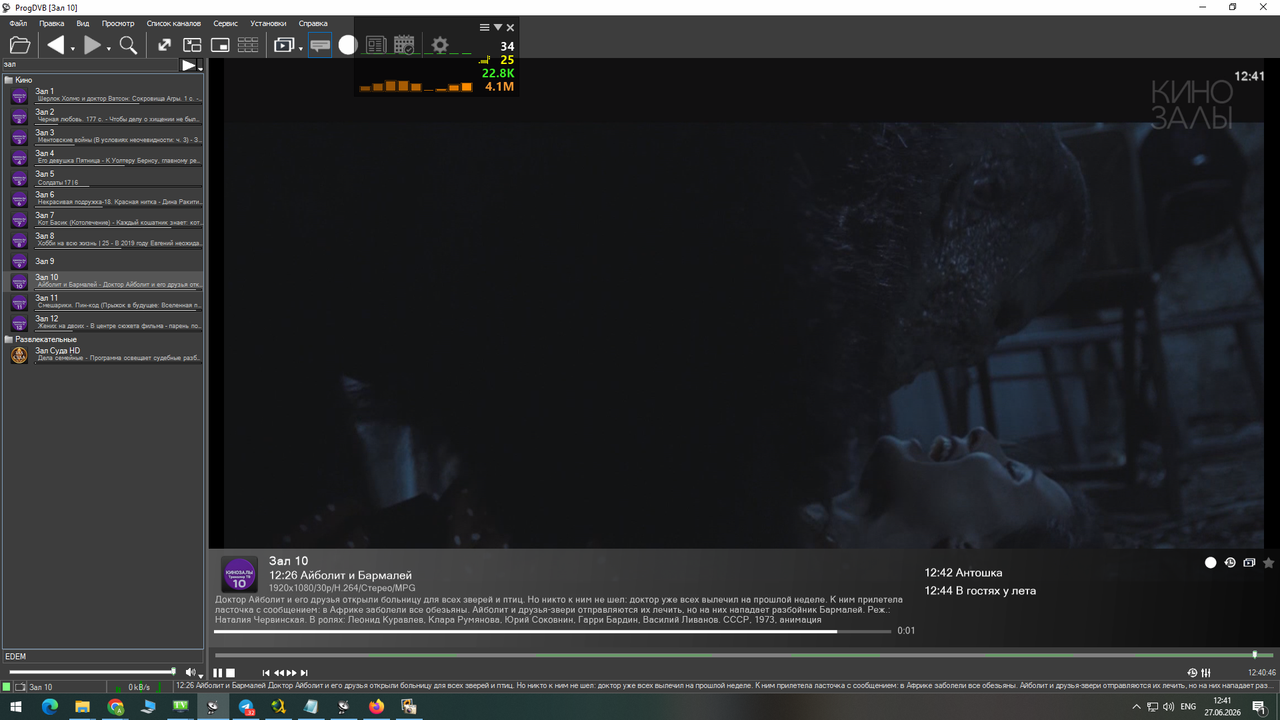Select channel Зал Суда HD
The image size is (1280, 720).
pyautogui.click(x=104, y=354)
